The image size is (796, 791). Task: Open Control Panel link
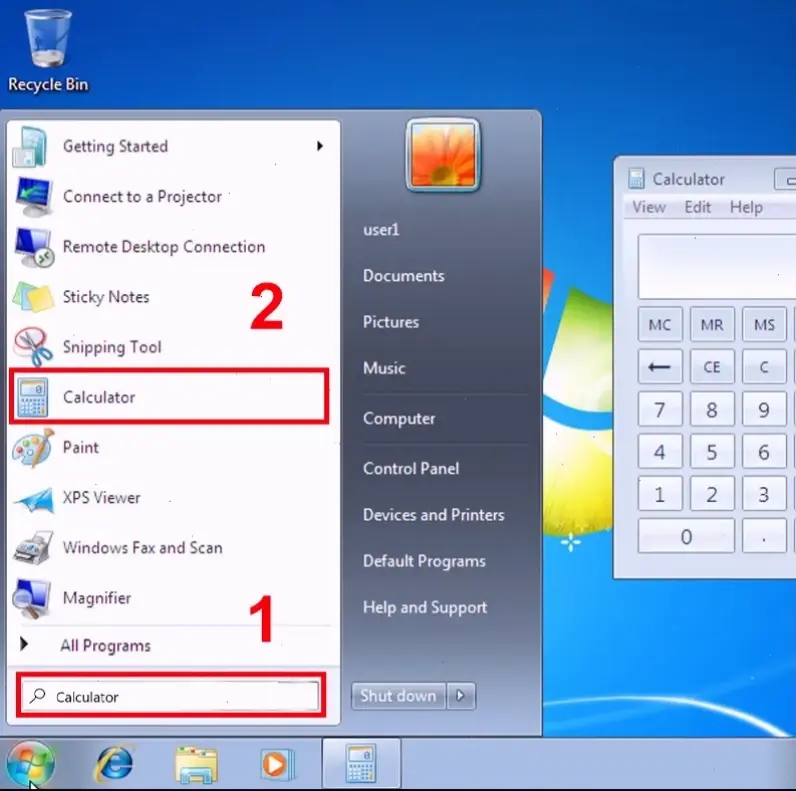tap(411, 468)
